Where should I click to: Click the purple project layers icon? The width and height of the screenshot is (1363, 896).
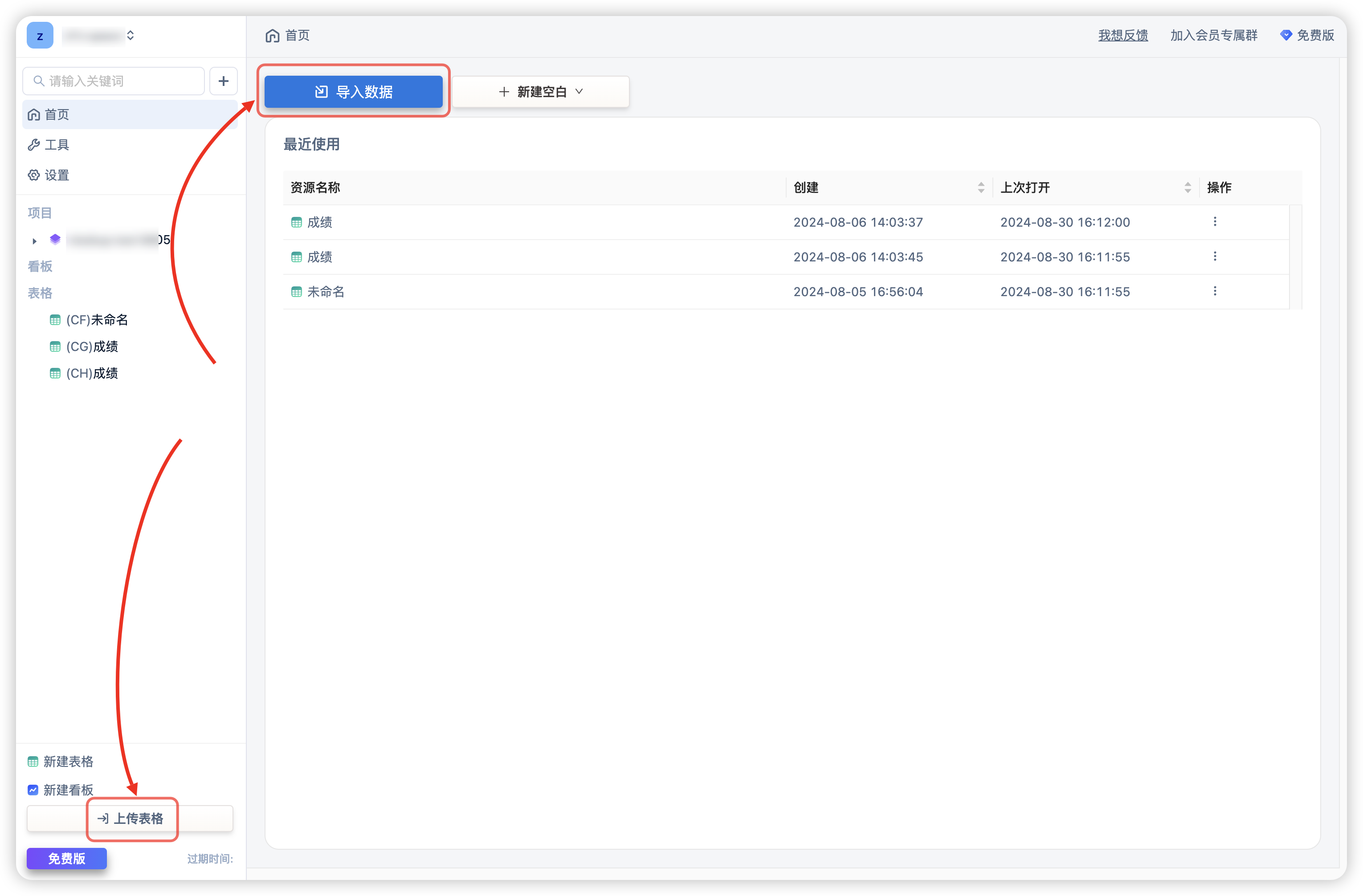(55, 239)
